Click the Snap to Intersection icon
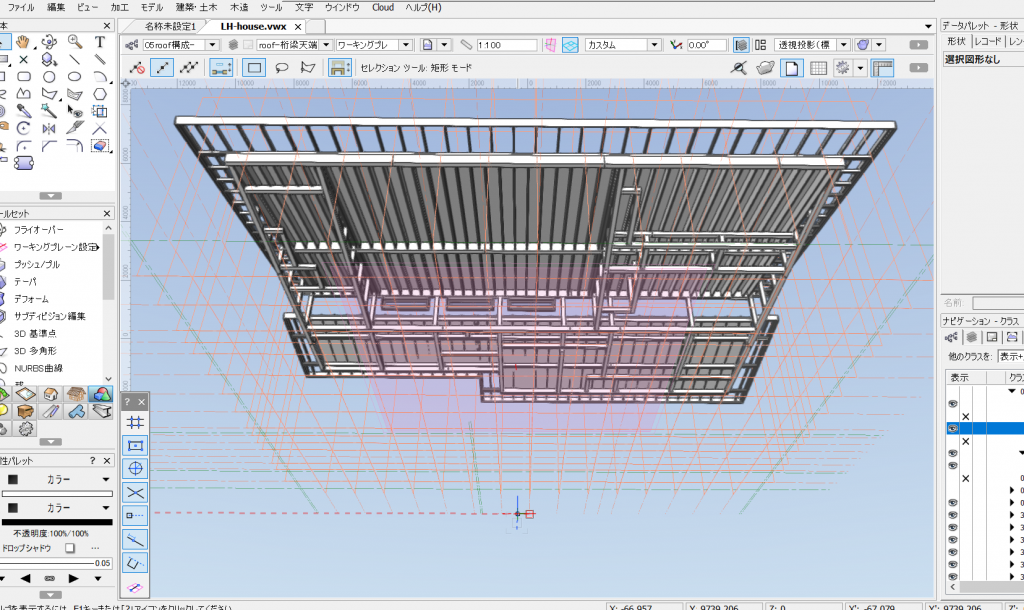Screen dimensions: 1024x610 [x=136, y=492]
